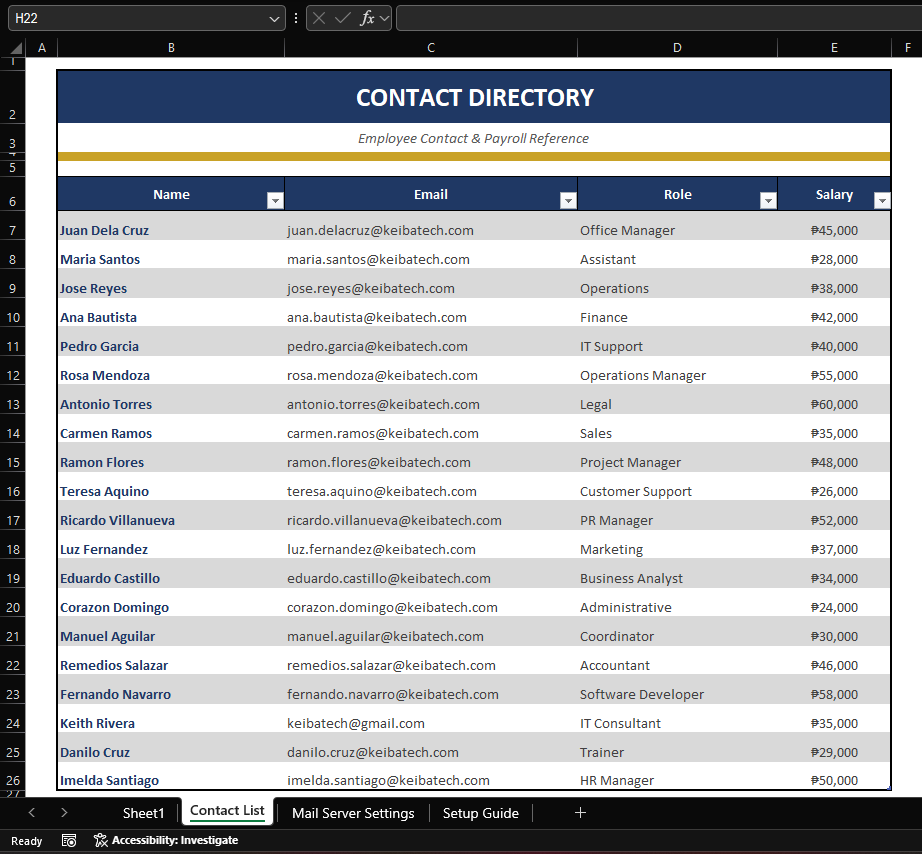The height and width of the screenshot is (854, 922).
Task: Select column E header
Action: pyautogui.click(x=834, y=48)
